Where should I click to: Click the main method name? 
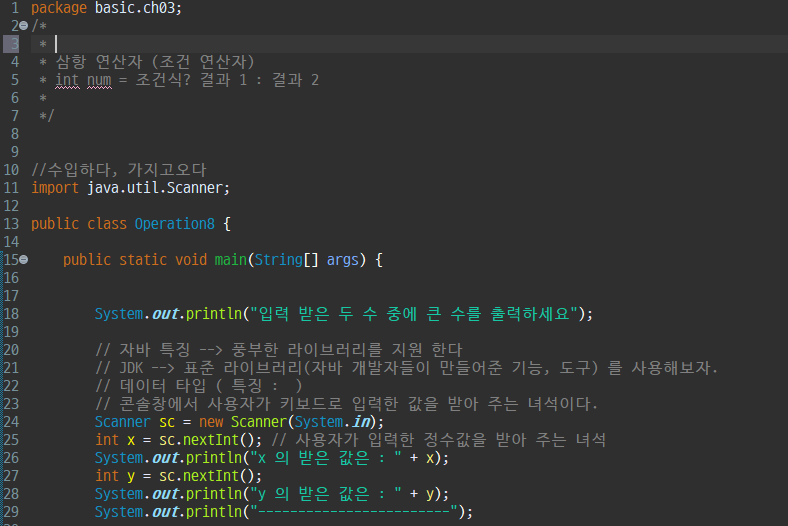point(230,260)
